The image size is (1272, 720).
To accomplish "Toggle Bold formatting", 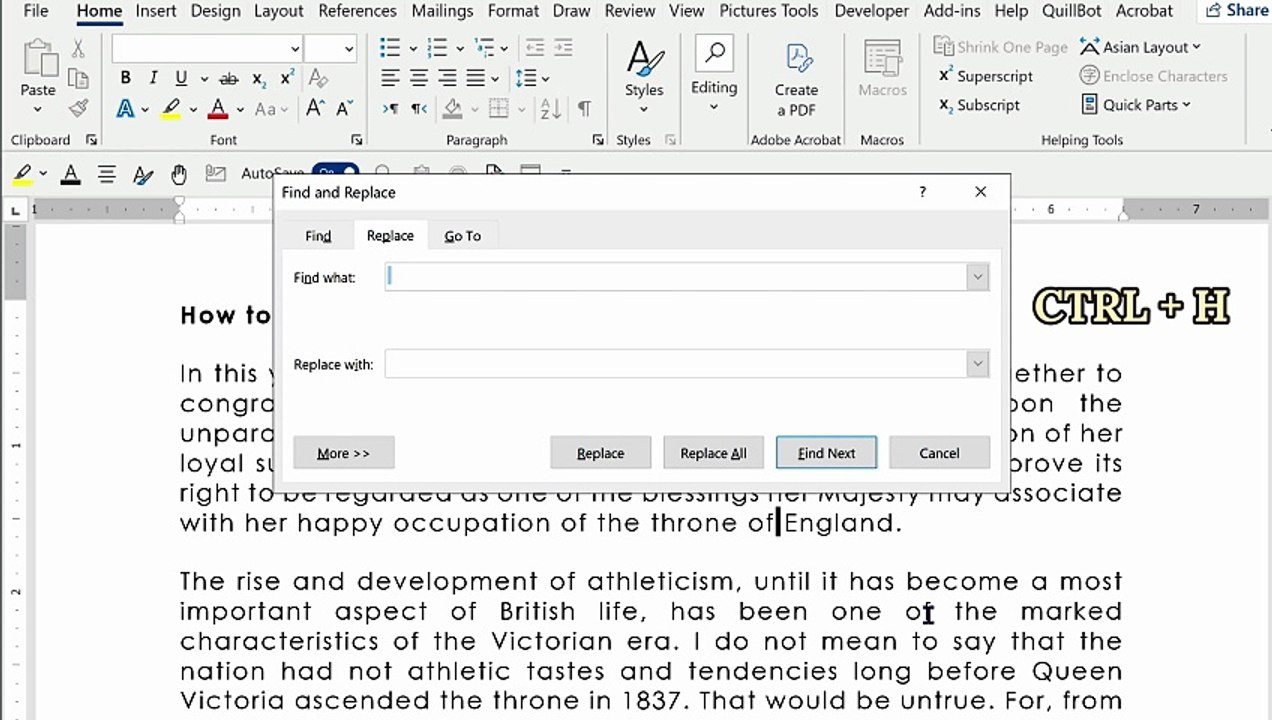I will click(125, 78).
